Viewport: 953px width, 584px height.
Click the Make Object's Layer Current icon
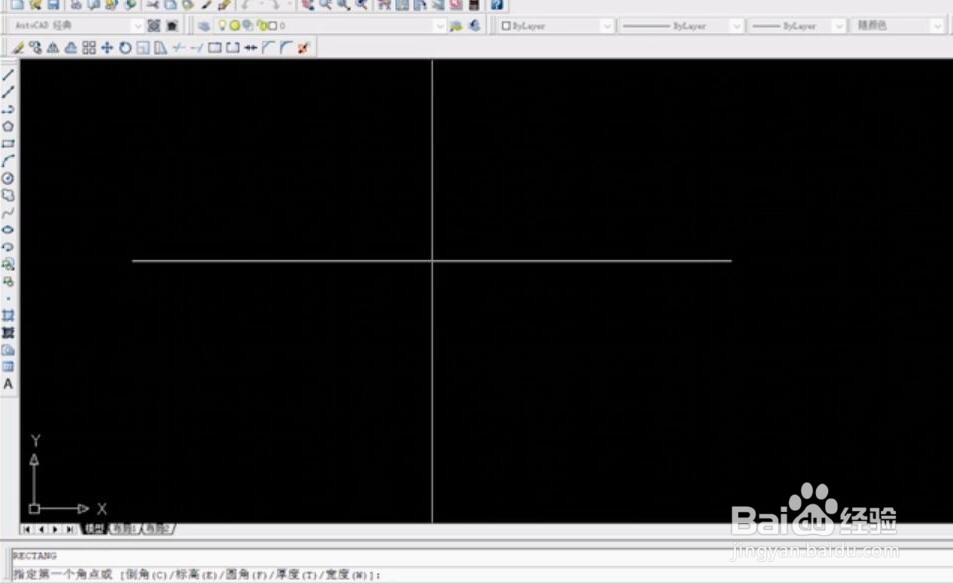pyautogui.click(x=456, y=26)
